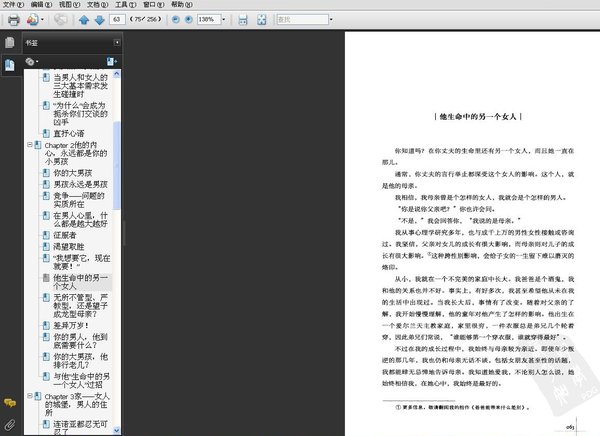600x436 pixels.
Task: Click the new bookmark icon
Action: click(112, 61)
